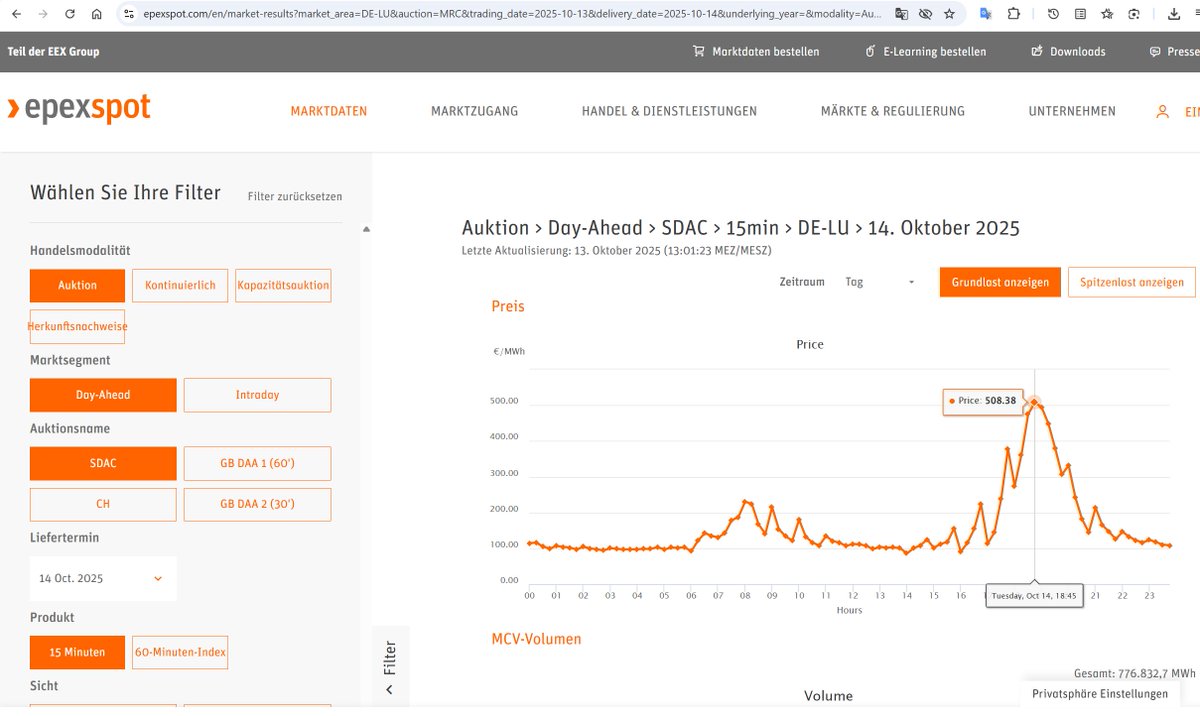This screenshot has width=1200, height=716.
Task: Select 15 Minuten product
Action: [77, 652]
